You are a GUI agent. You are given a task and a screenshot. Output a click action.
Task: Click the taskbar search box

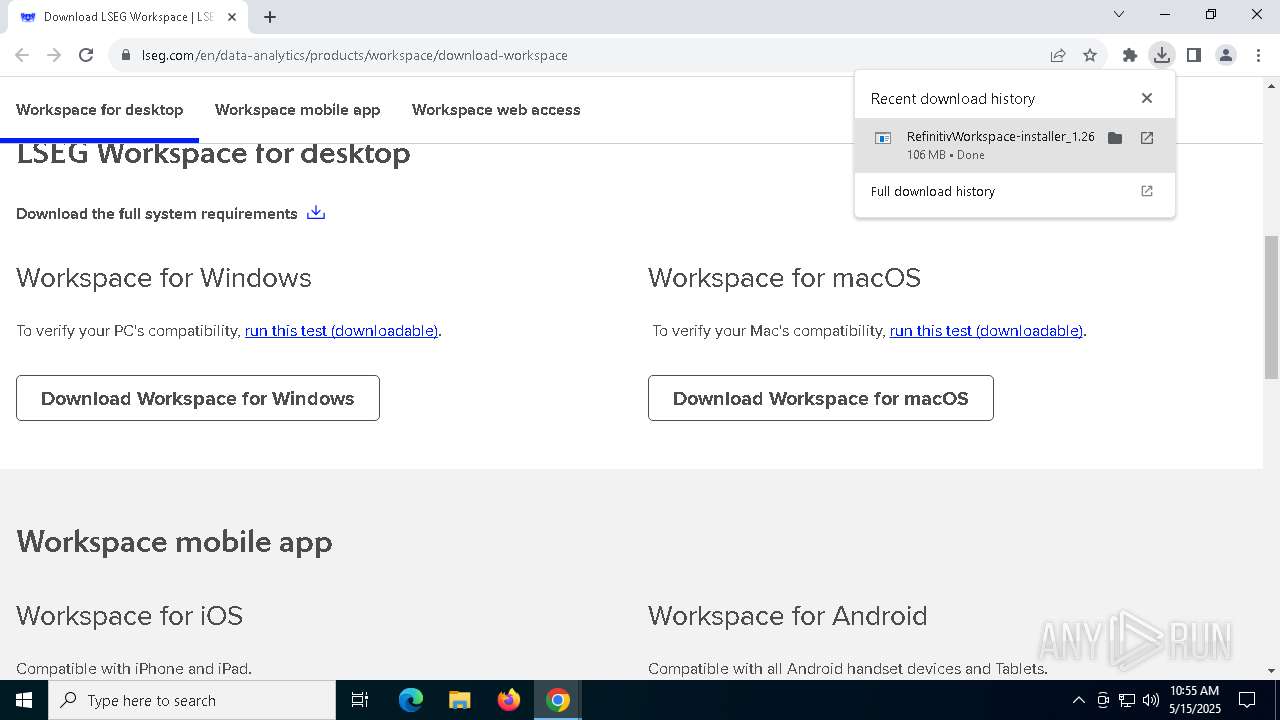(x=192, y=700)
